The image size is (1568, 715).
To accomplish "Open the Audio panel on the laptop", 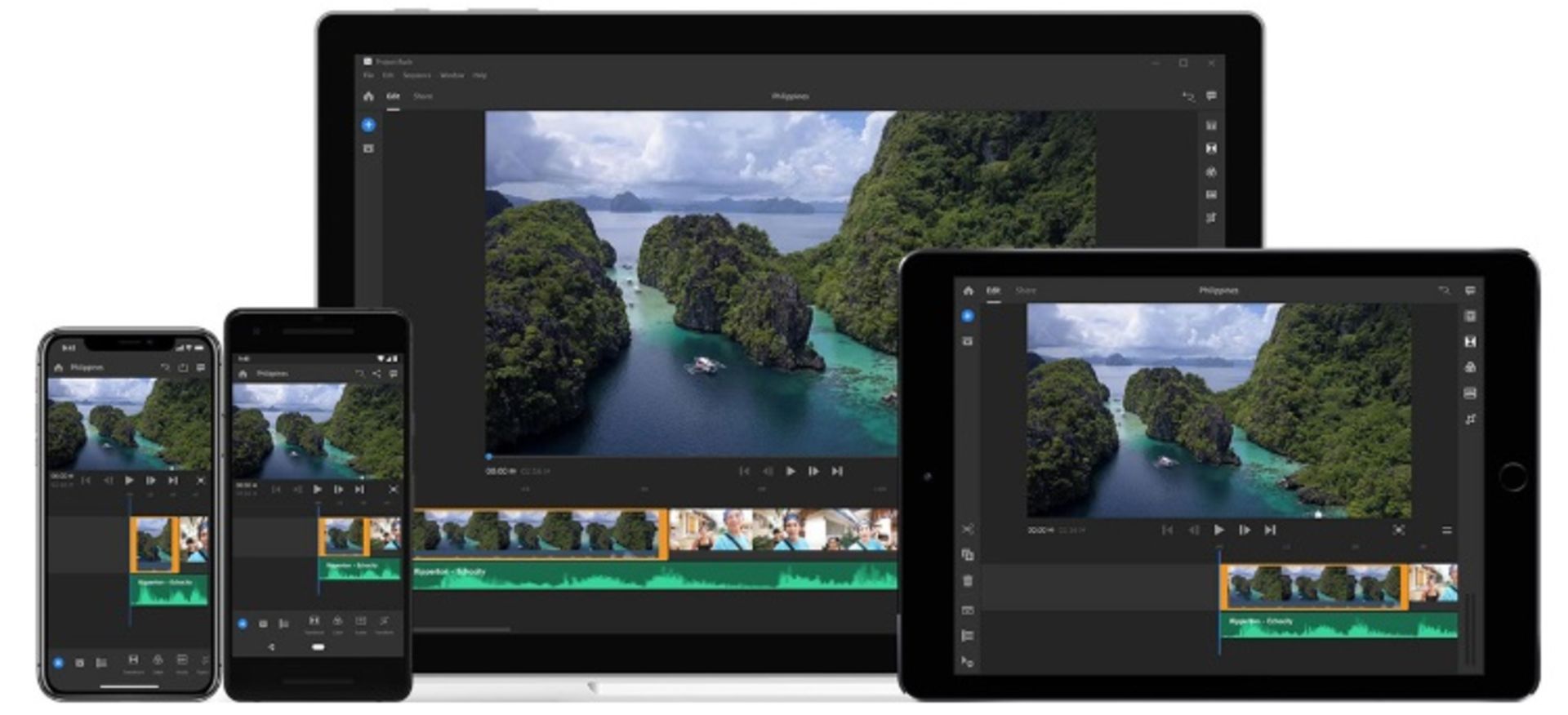I will tap(1211, 195).
